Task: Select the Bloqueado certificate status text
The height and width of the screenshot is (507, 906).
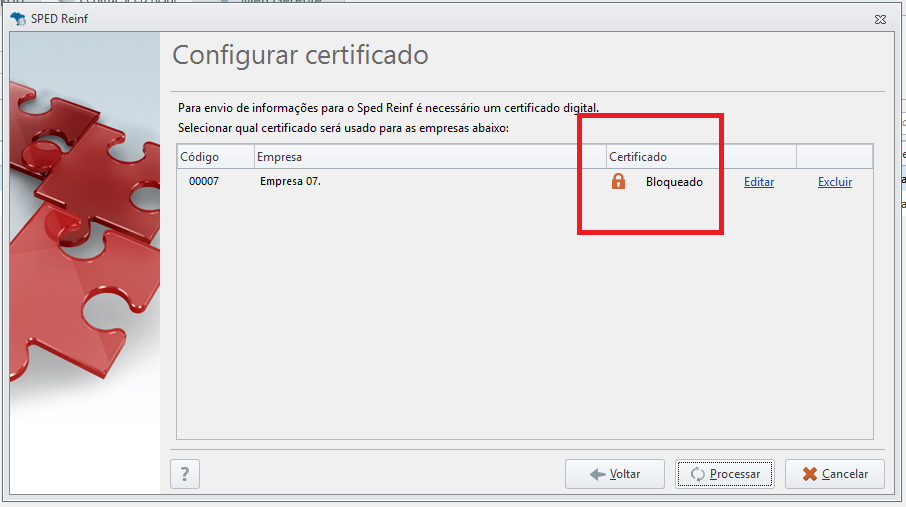Action: 674,182
